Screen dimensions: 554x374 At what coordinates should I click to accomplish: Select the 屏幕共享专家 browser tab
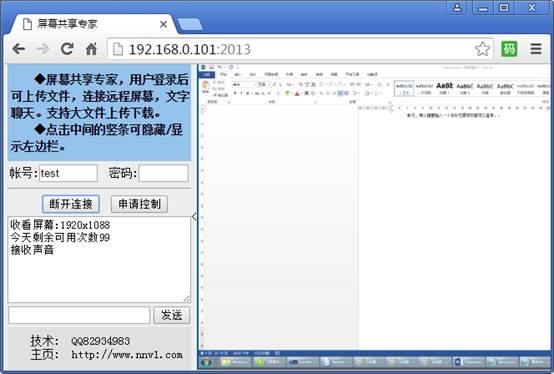click(x=94, y=24)
